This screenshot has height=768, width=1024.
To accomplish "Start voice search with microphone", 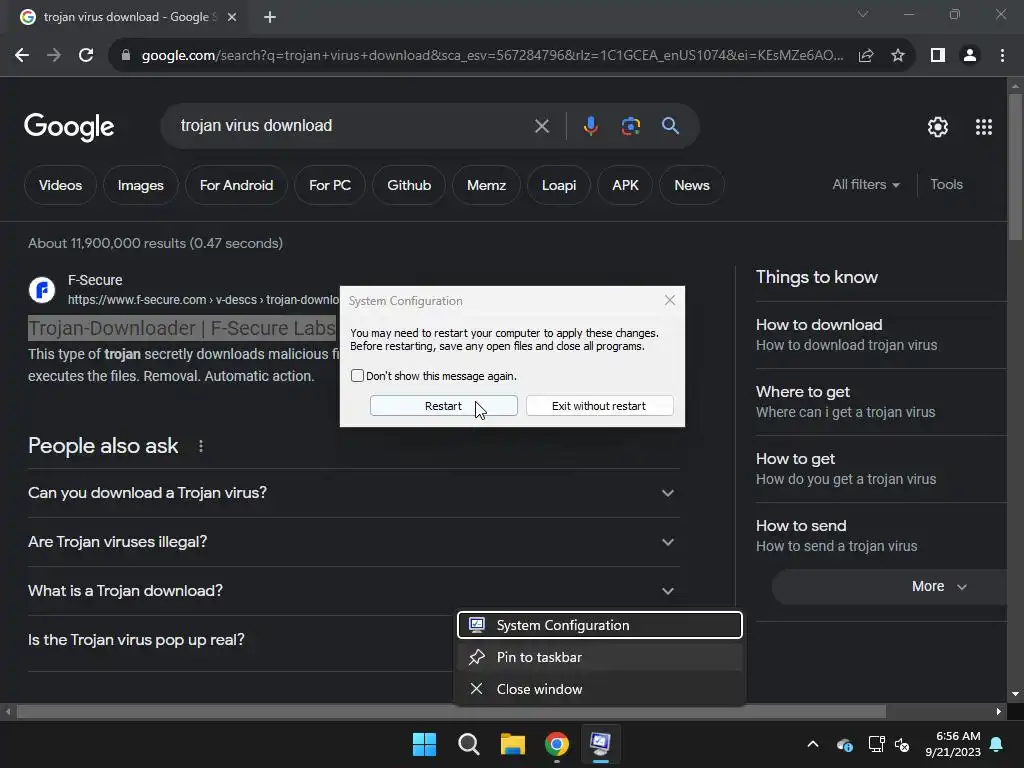I will 590,126.
